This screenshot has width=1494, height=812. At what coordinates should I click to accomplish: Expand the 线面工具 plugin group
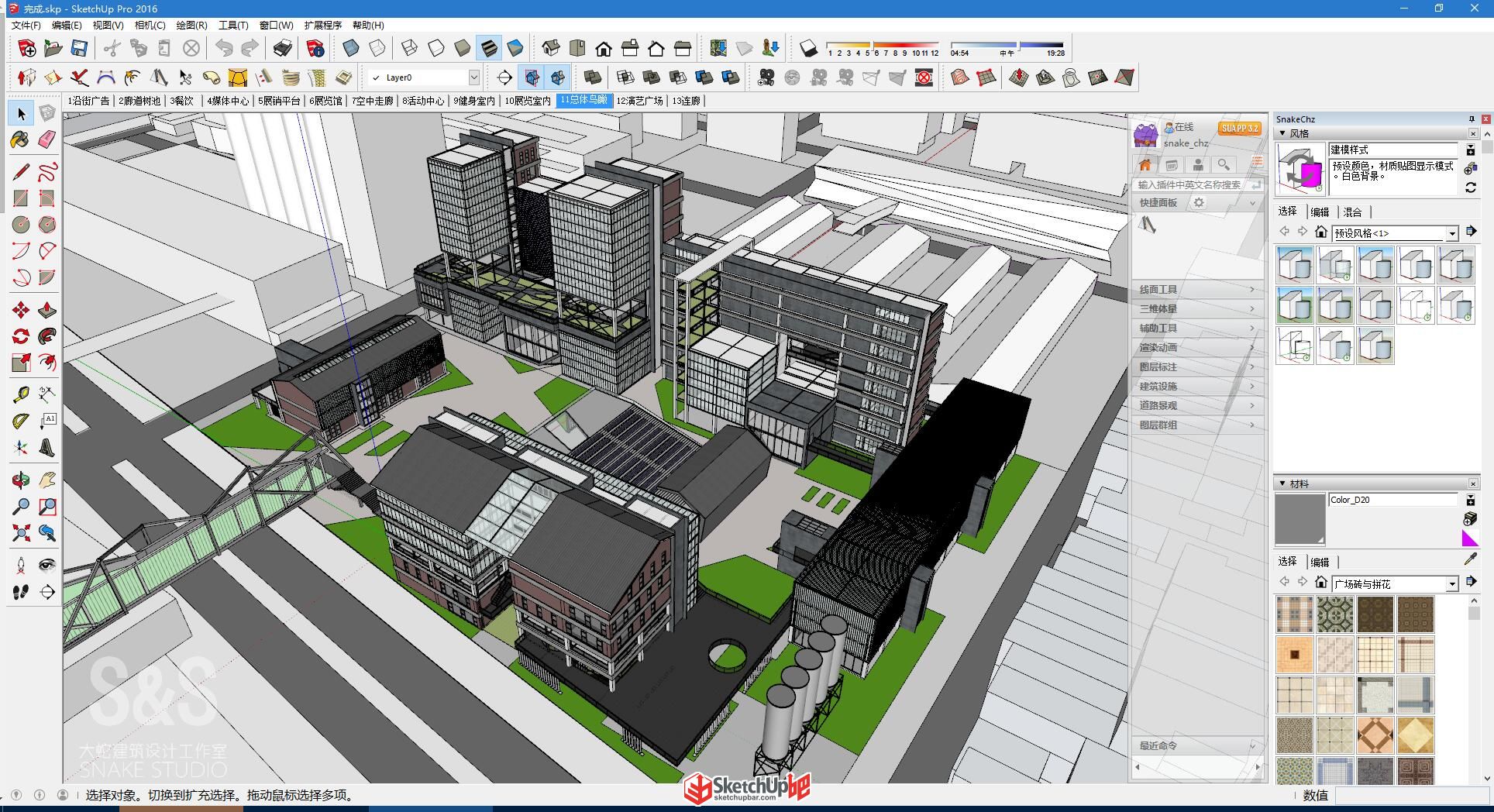(x=1197, y=289)
